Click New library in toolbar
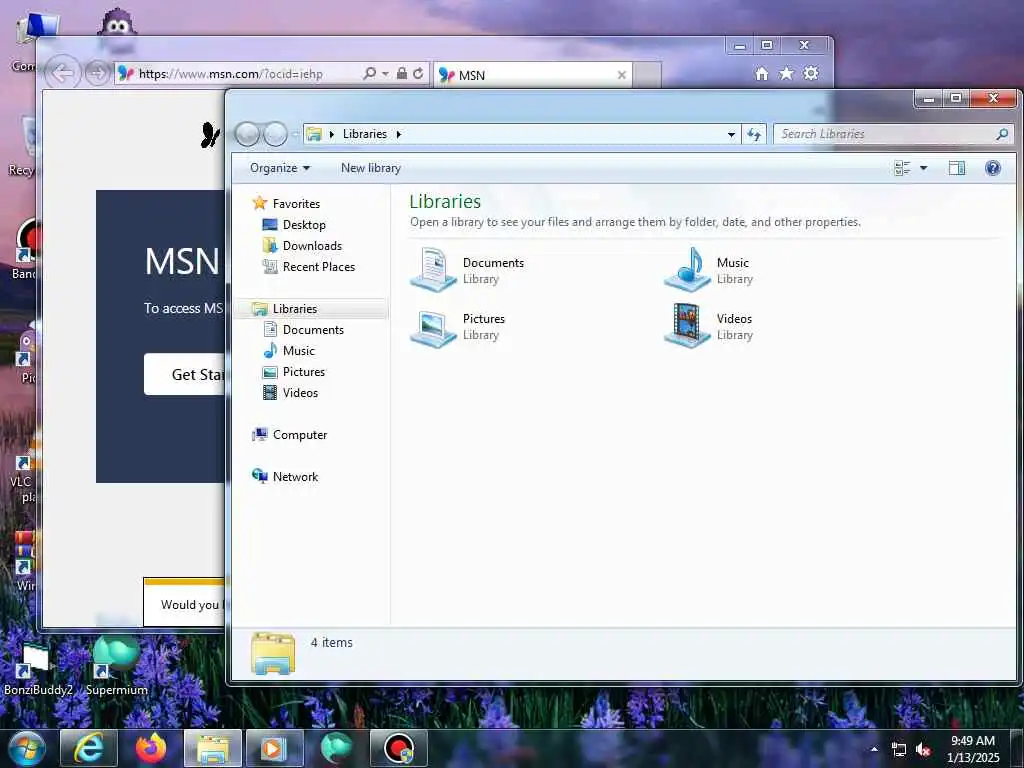The width and height of the screenshot is (1024, 768). click(371, 168)
